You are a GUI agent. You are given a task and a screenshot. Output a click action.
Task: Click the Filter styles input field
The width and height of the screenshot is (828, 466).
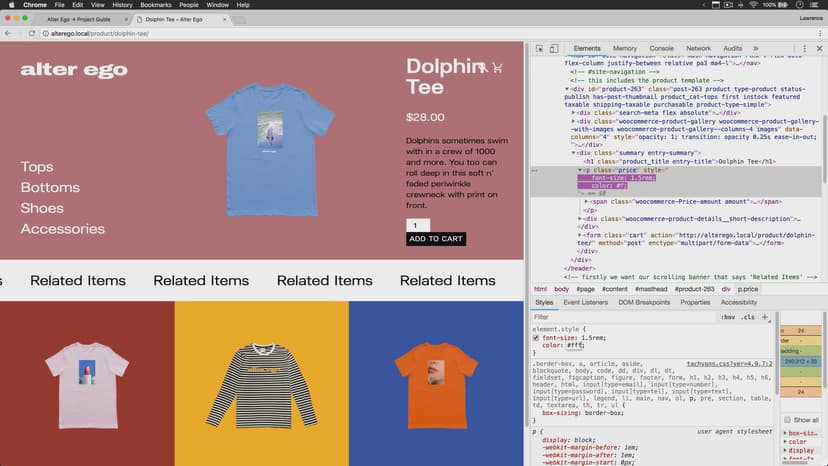click(x=620, y=317)
